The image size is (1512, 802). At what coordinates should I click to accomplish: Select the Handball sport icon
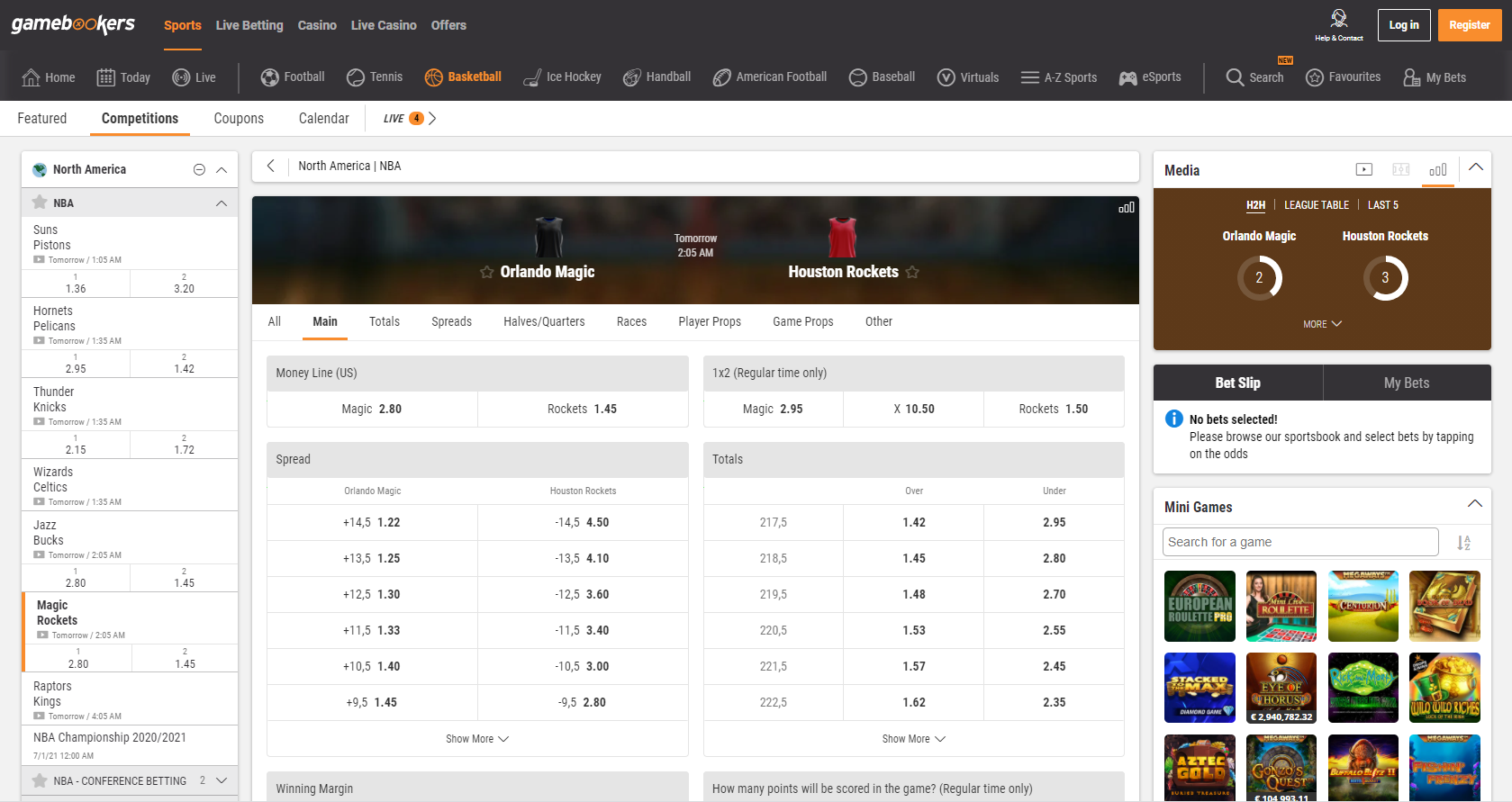click(632, 77)
